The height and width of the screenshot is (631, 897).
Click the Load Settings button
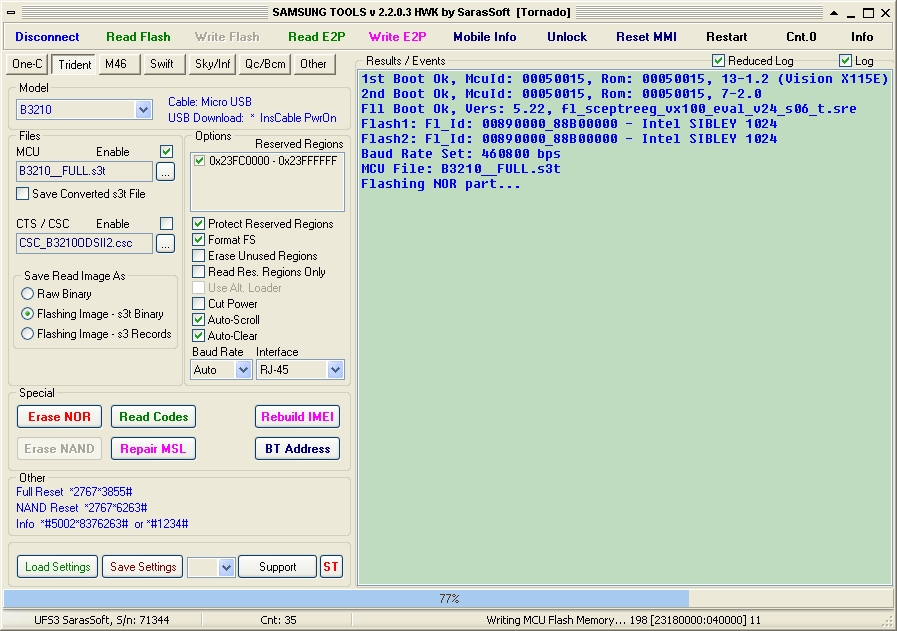pos(57,567)
